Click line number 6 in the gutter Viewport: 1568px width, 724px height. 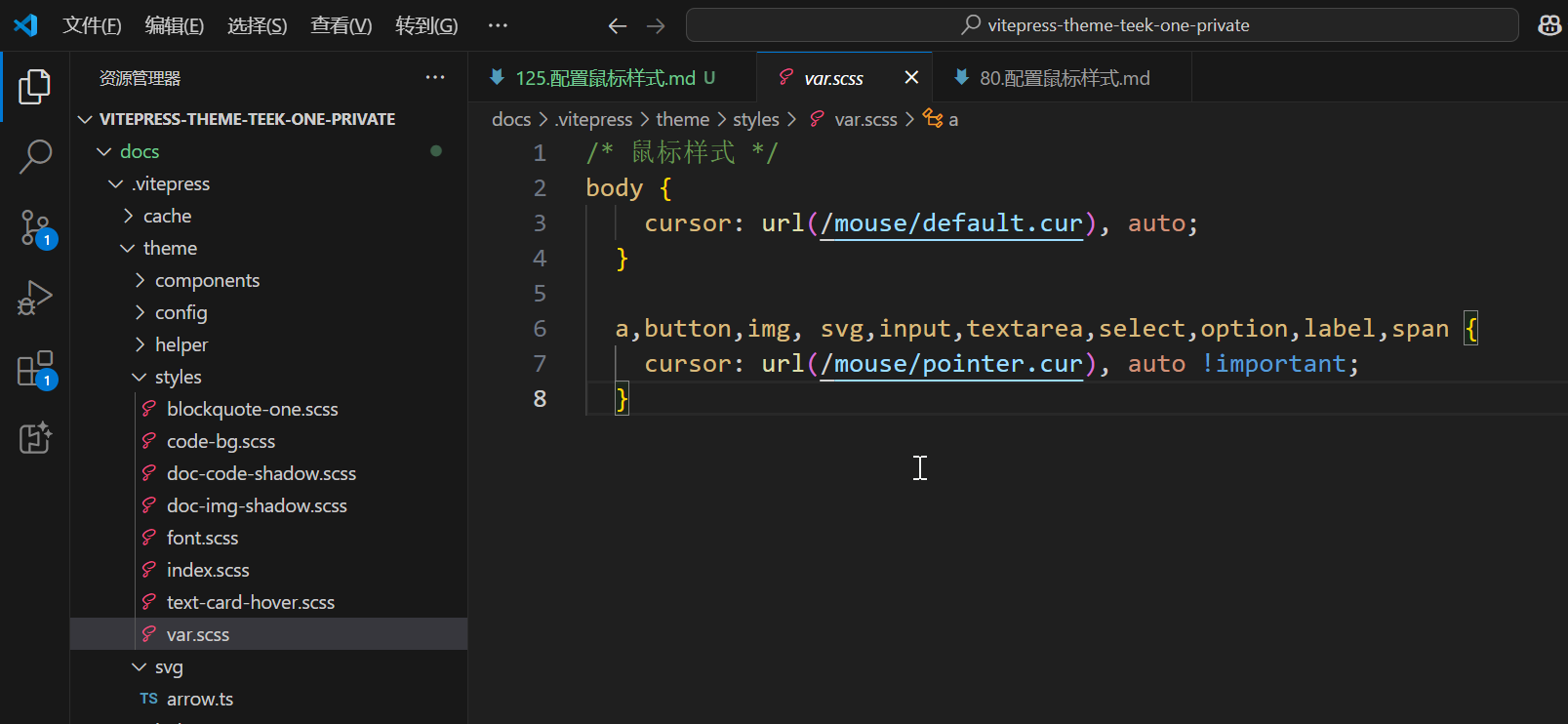coord(540,329)
